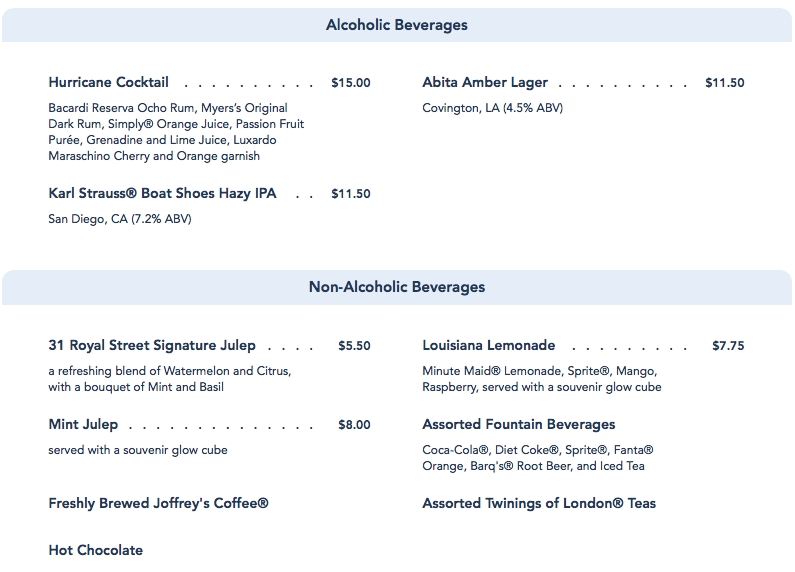Select the Louisiana Lemonade item name
The height and width of the screenshot is (572, 795).
(x=488, y=346)
